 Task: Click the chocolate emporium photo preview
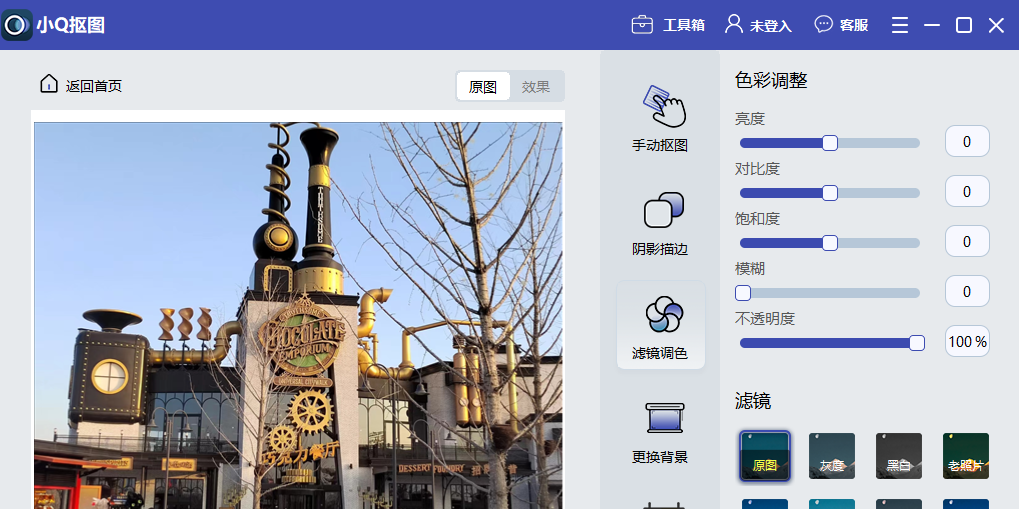(298, 315)
